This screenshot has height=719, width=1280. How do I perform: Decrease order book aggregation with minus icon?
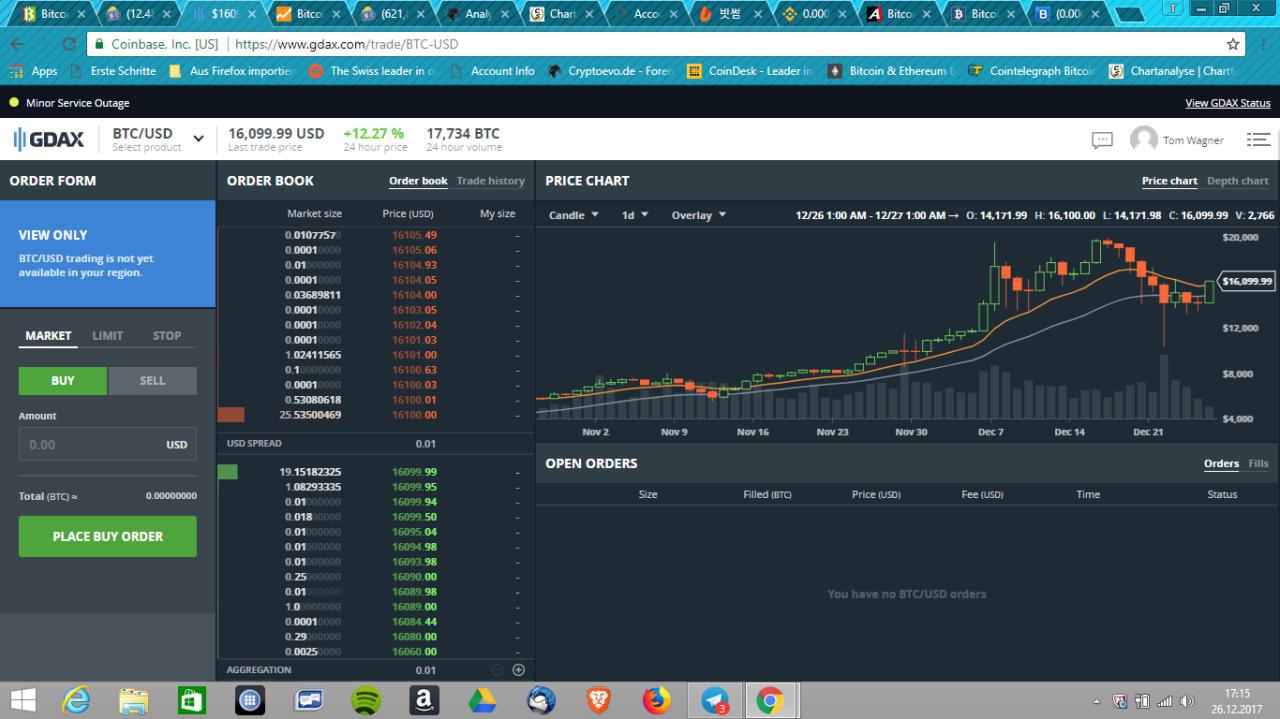[497, 670]
